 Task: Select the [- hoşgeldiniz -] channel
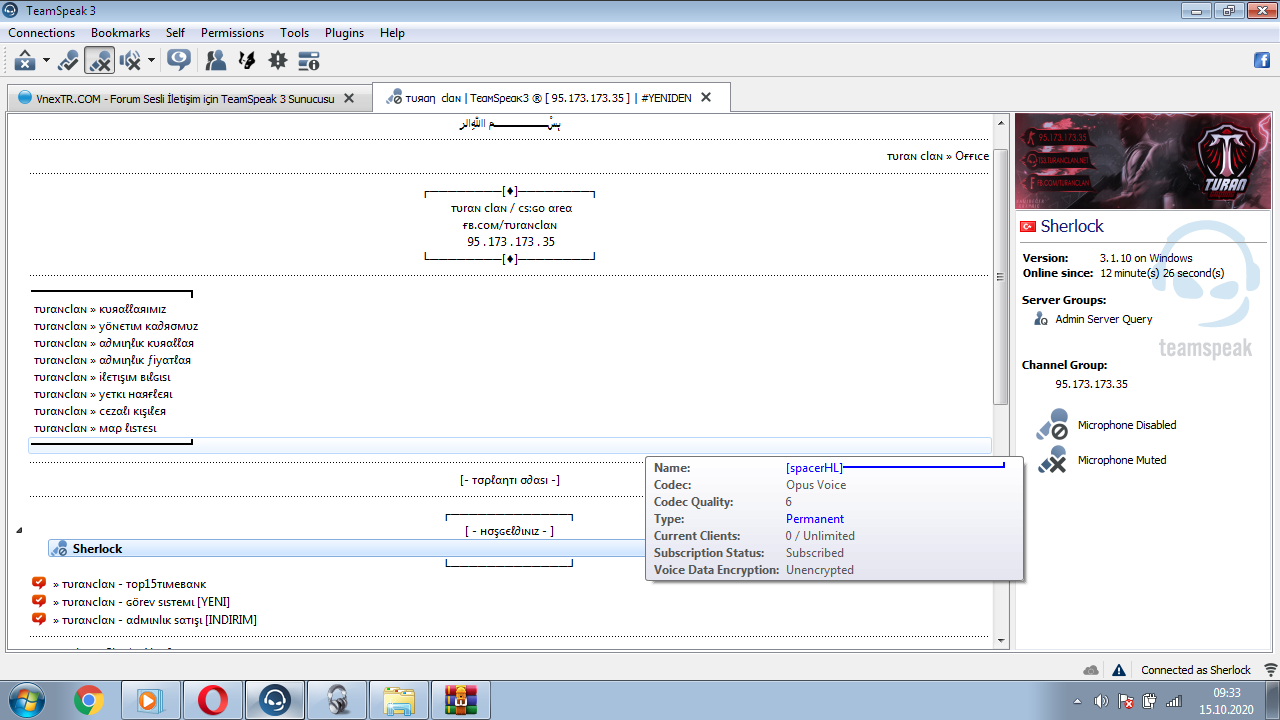[510, 531]
